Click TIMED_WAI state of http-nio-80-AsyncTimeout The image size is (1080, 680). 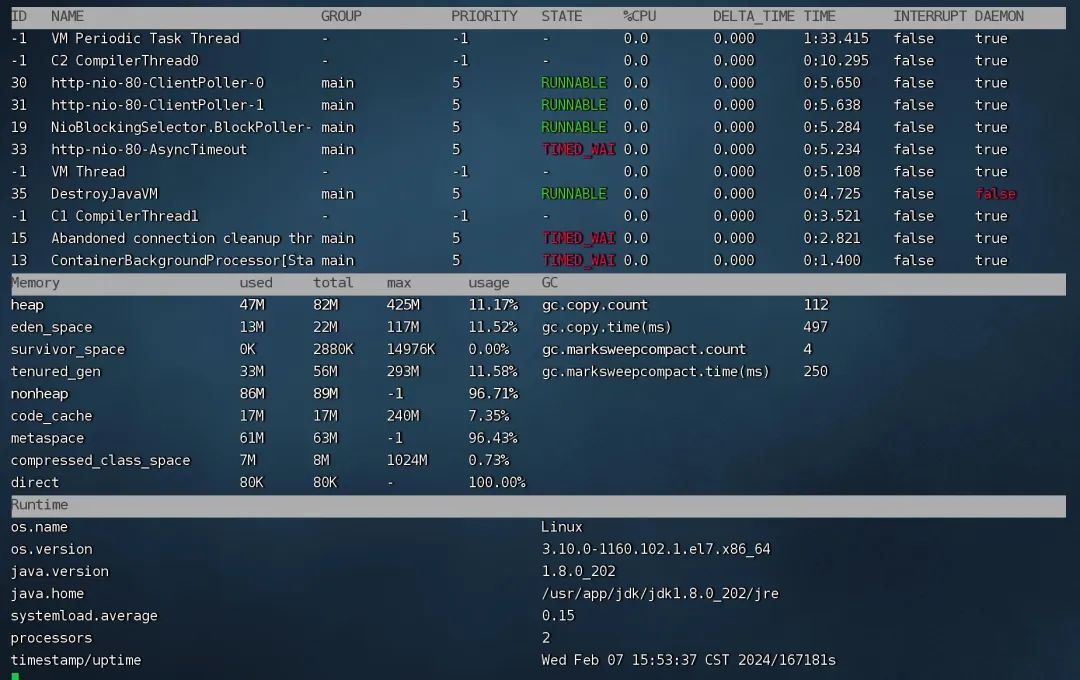point(578,149)
